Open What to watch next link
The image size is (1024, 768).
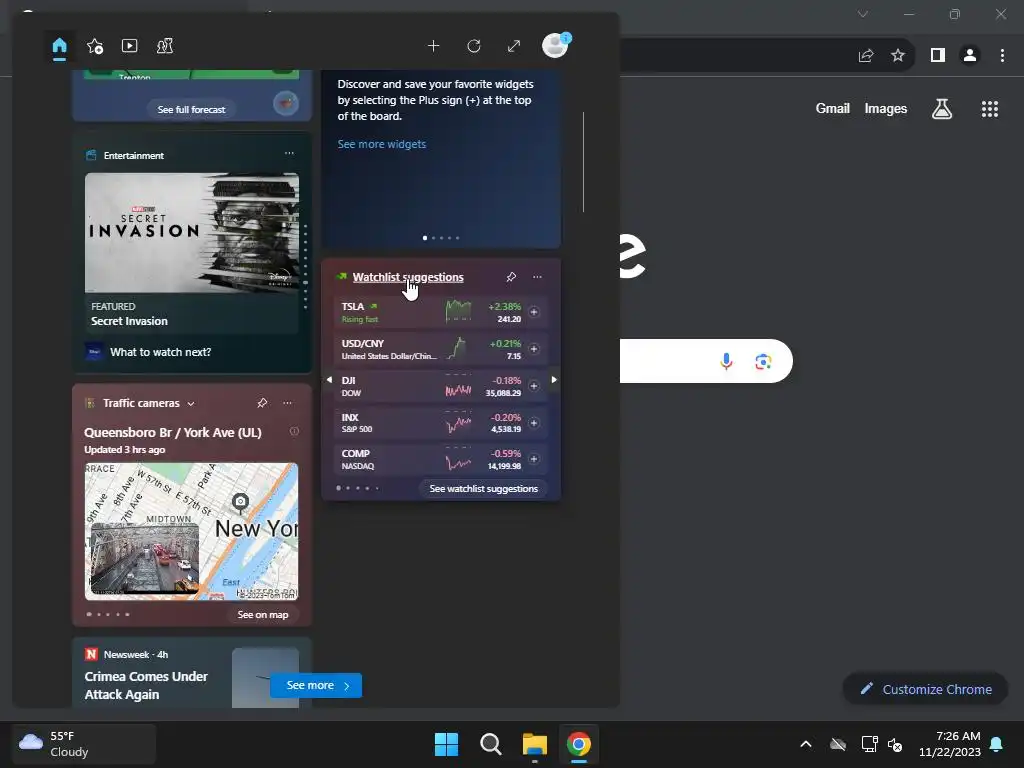point(160,352)
